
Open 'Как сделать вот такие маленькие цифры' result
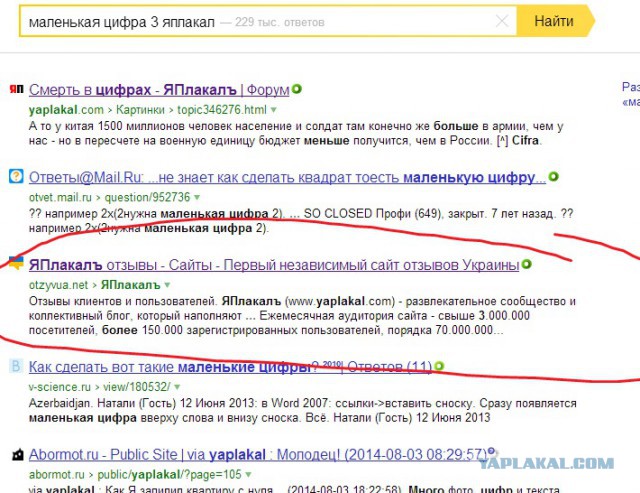point(230,367)
